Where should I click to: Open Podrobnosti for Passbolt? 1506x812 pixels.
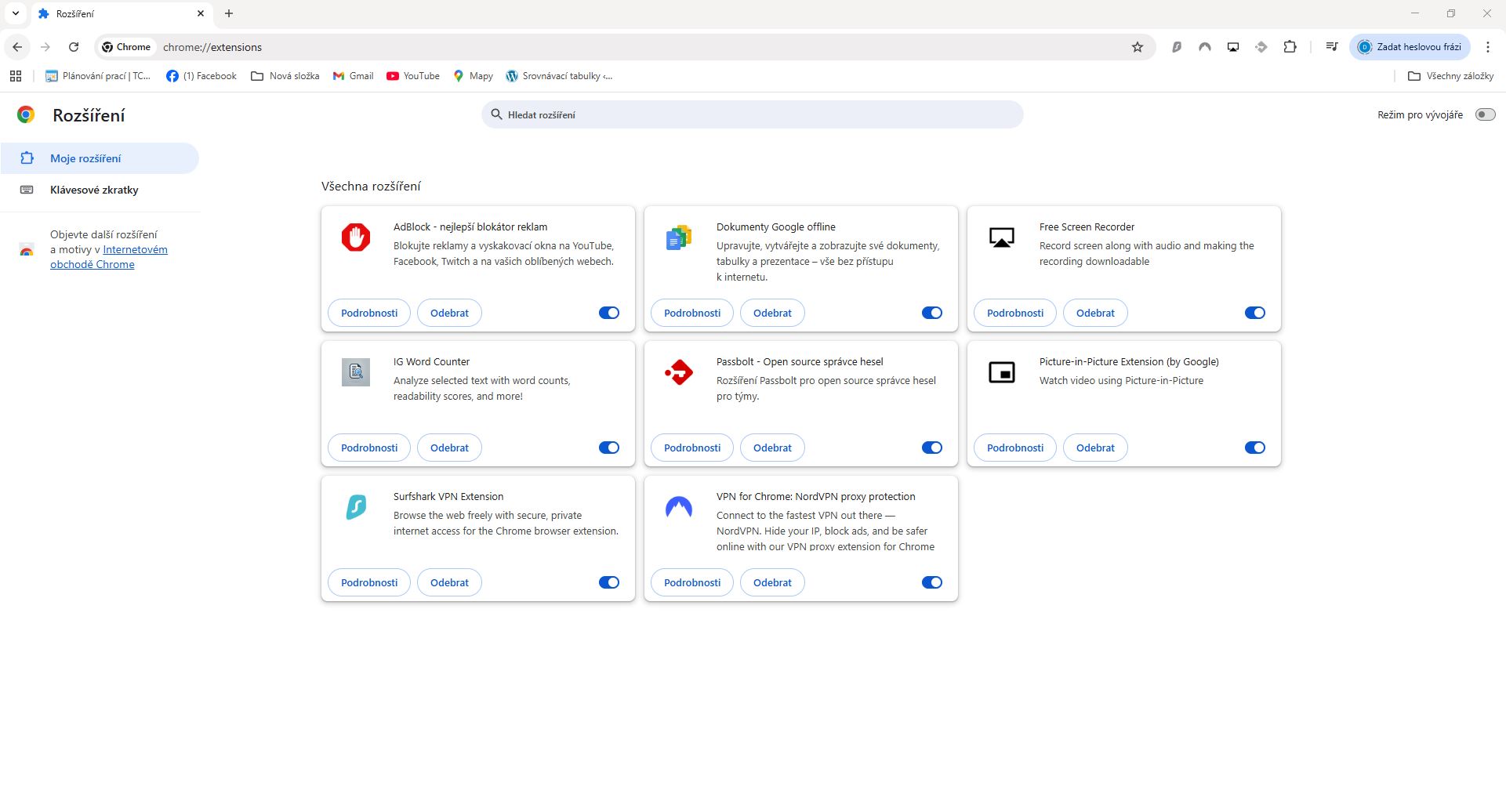point(692,448)
